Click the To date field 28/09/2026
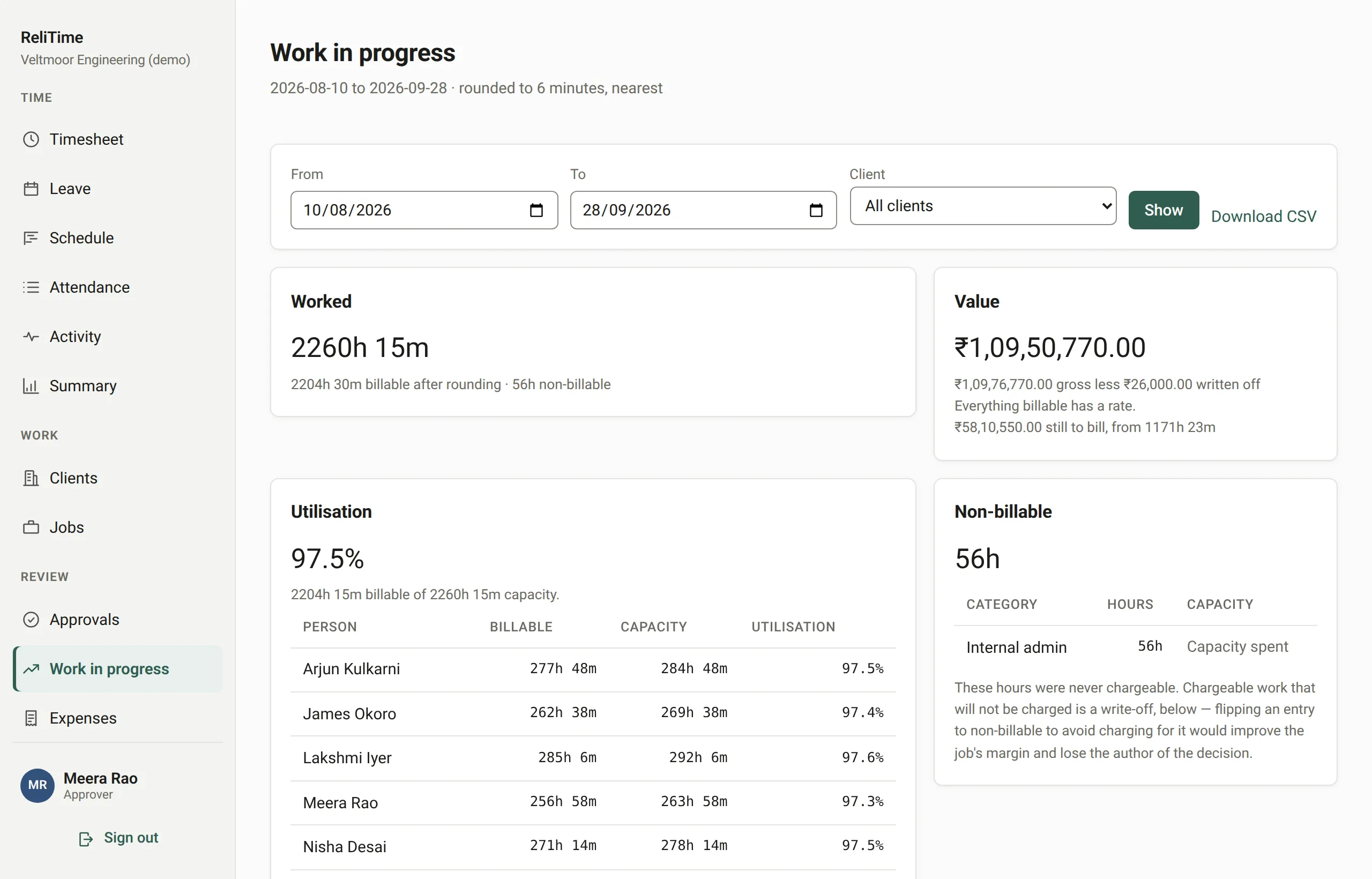The image size is (1372, 879). coord(703,210)
